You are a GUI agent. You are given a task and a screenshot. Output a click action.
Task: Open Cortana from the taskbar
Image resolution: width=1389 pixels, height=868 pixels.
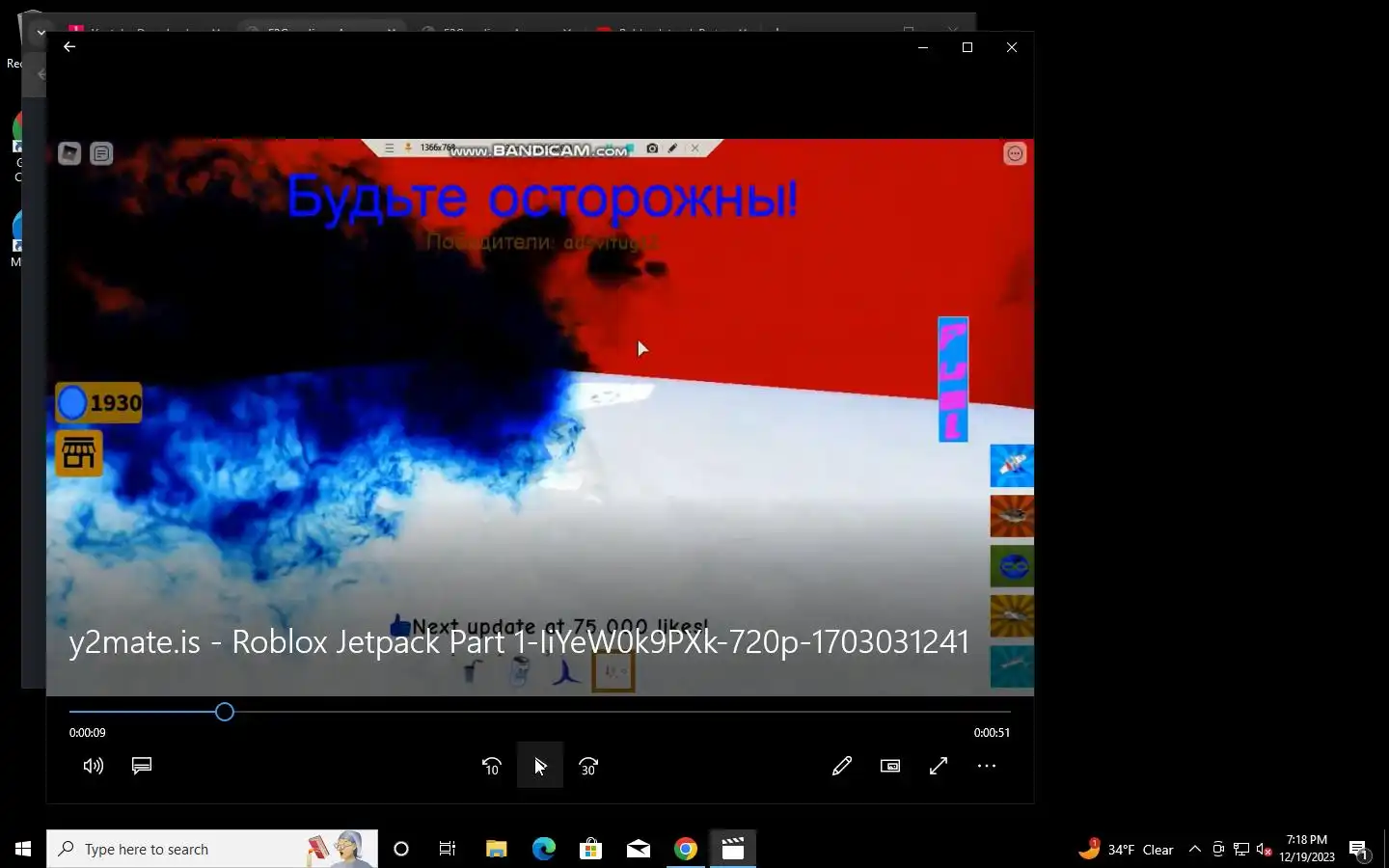401,849
